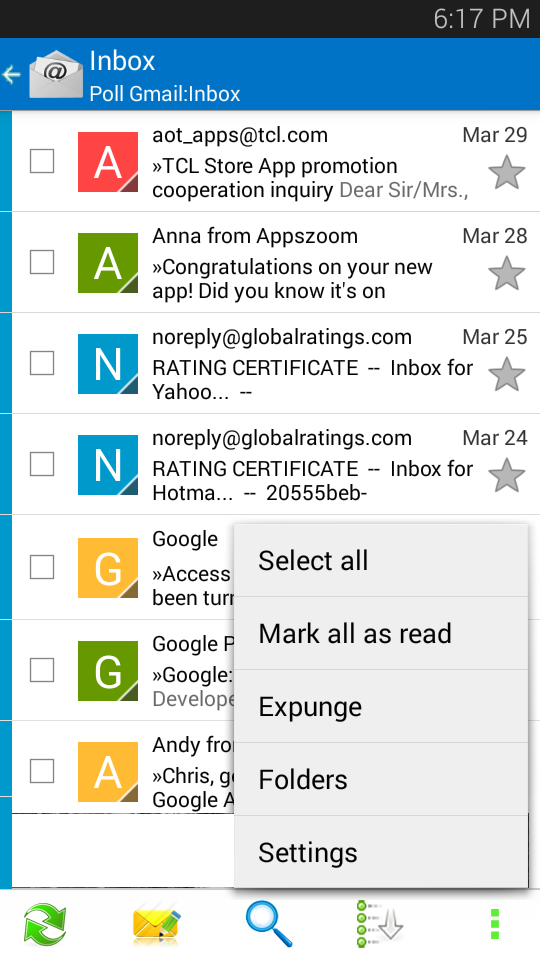
Task: Tap yellow A avatar for Andy email
Action: coord(108,771)
